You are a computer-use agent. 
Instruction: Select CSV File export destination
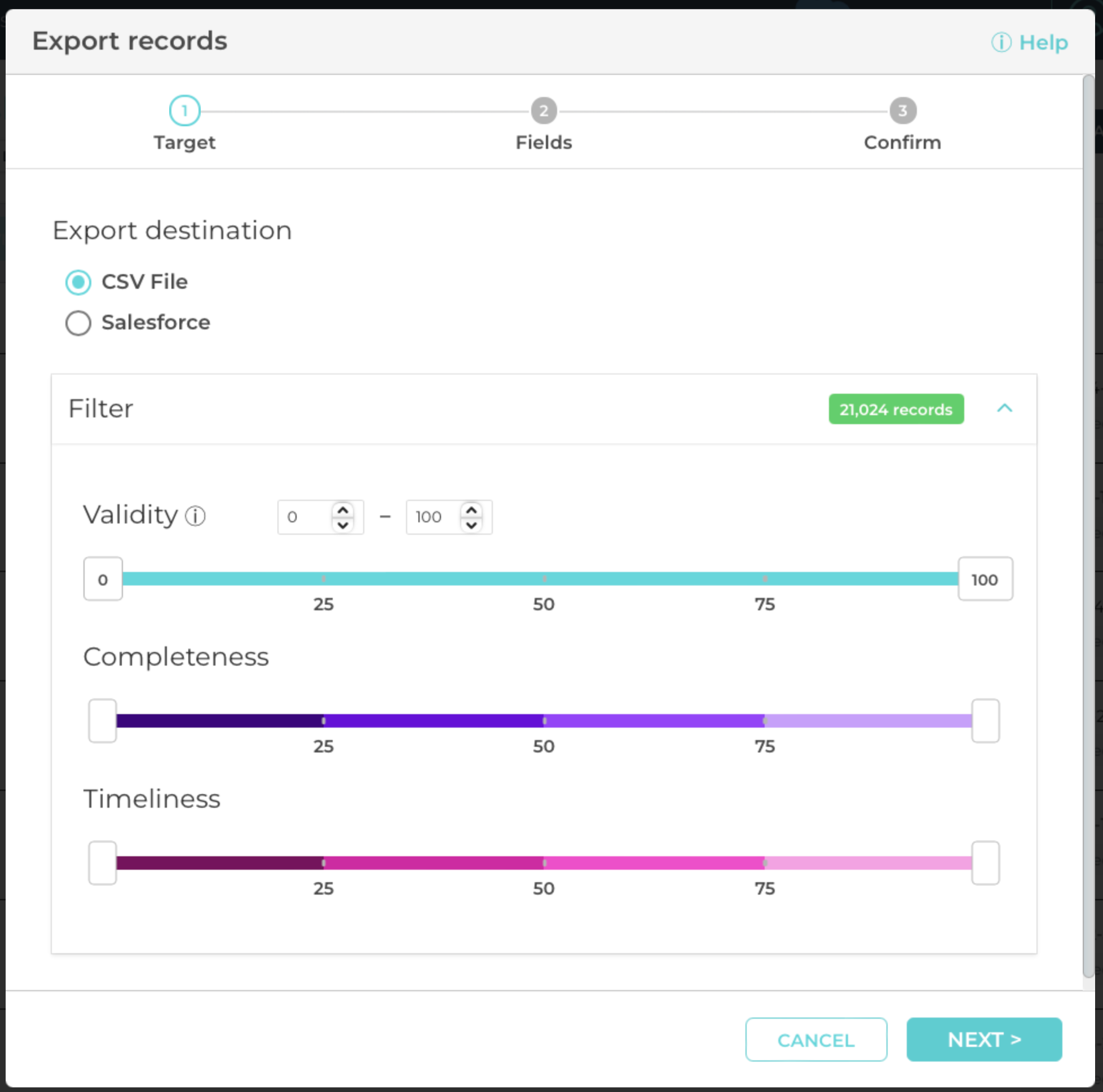pos(78,282)
